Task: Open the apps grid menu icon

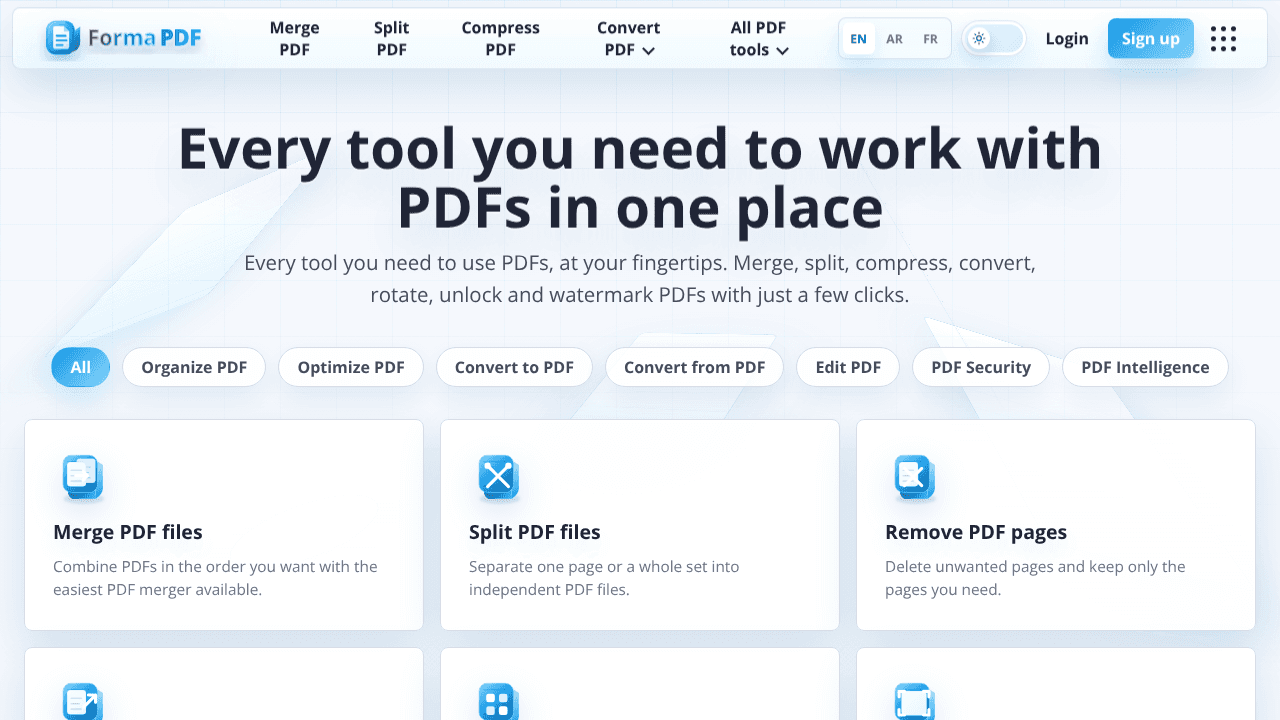Action: (x=1223, y=39)
